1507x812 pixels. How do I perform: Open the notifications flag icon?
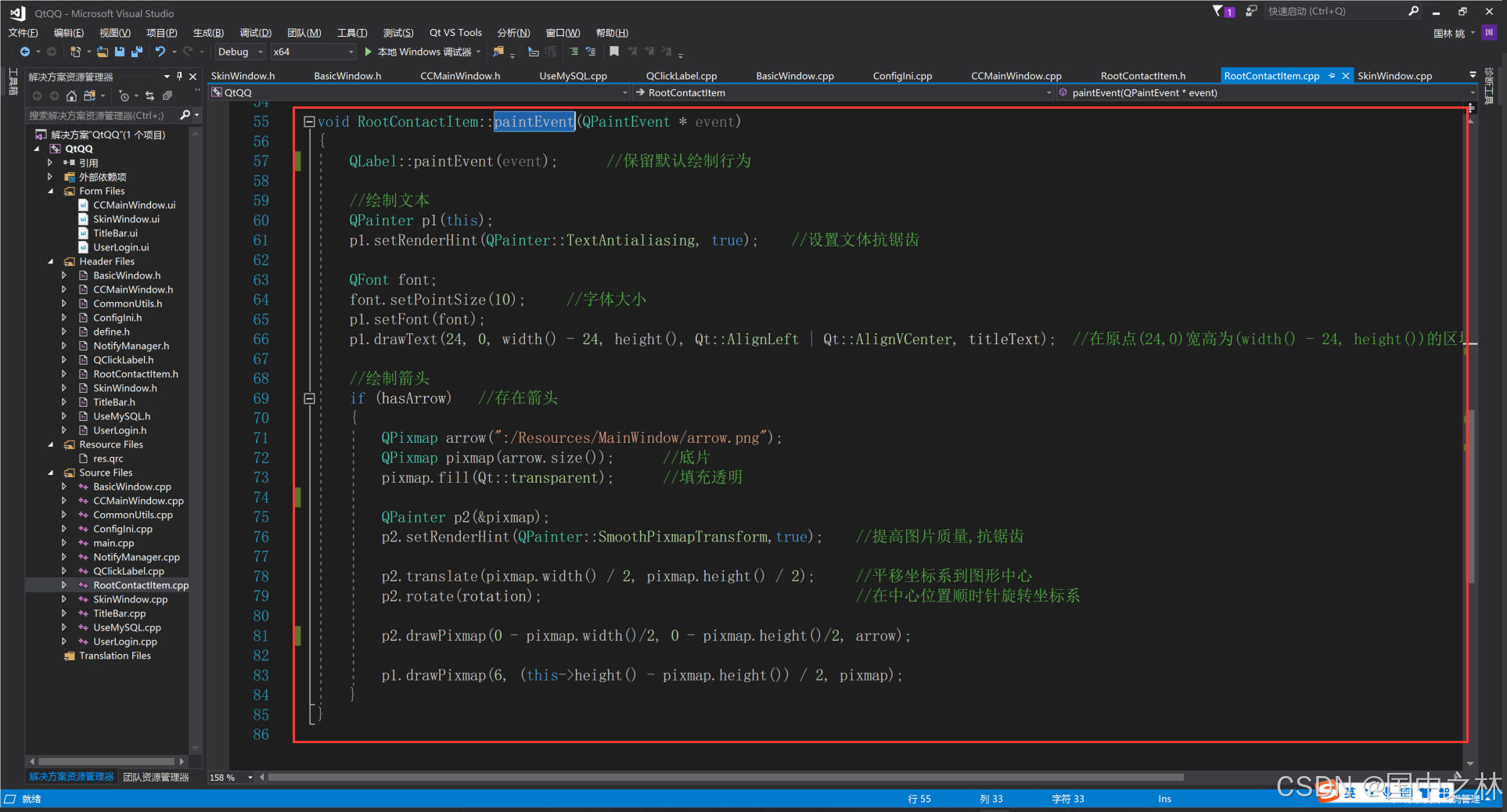coord(1223,11)
